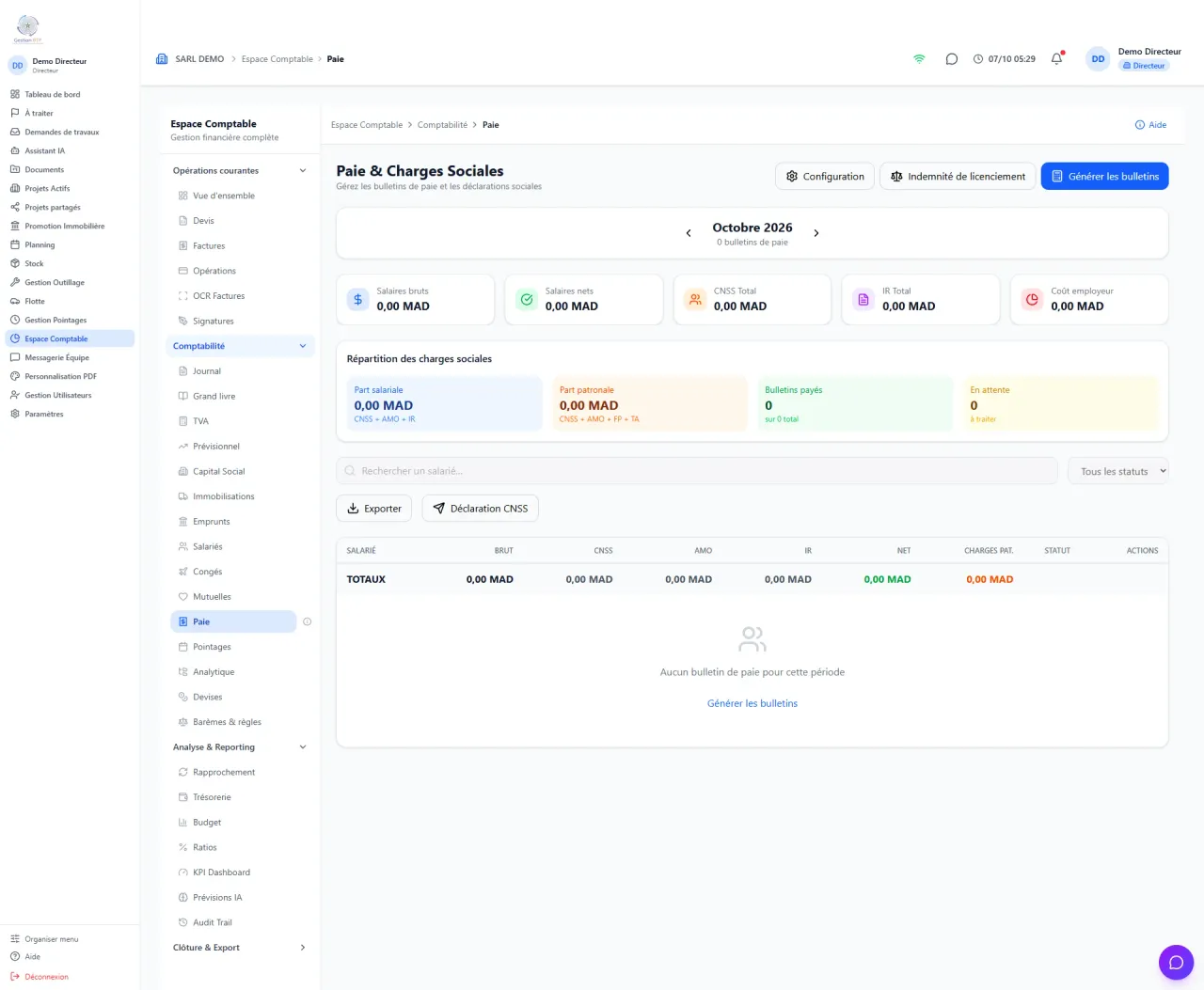Open the chat bubble icon in header
The image size is (1204, 990).
point(951,58)
